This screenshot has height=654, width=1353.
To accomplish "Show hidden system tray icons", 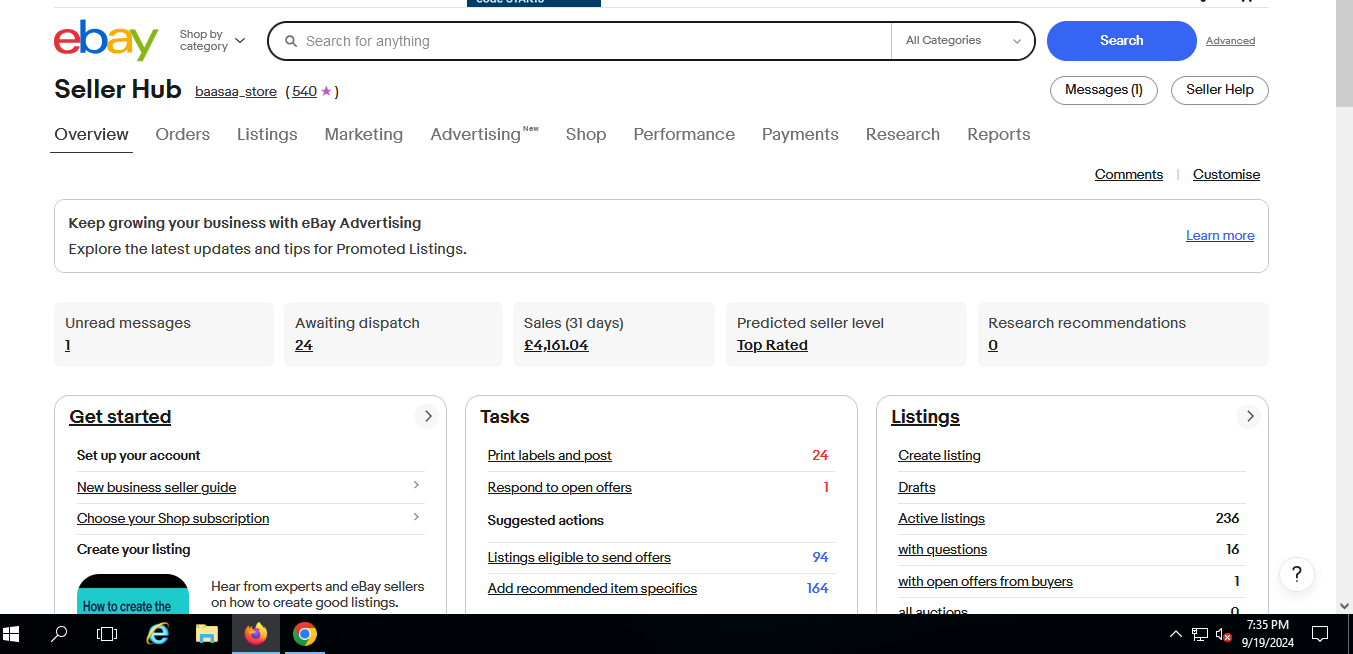I will point(1176,634).
